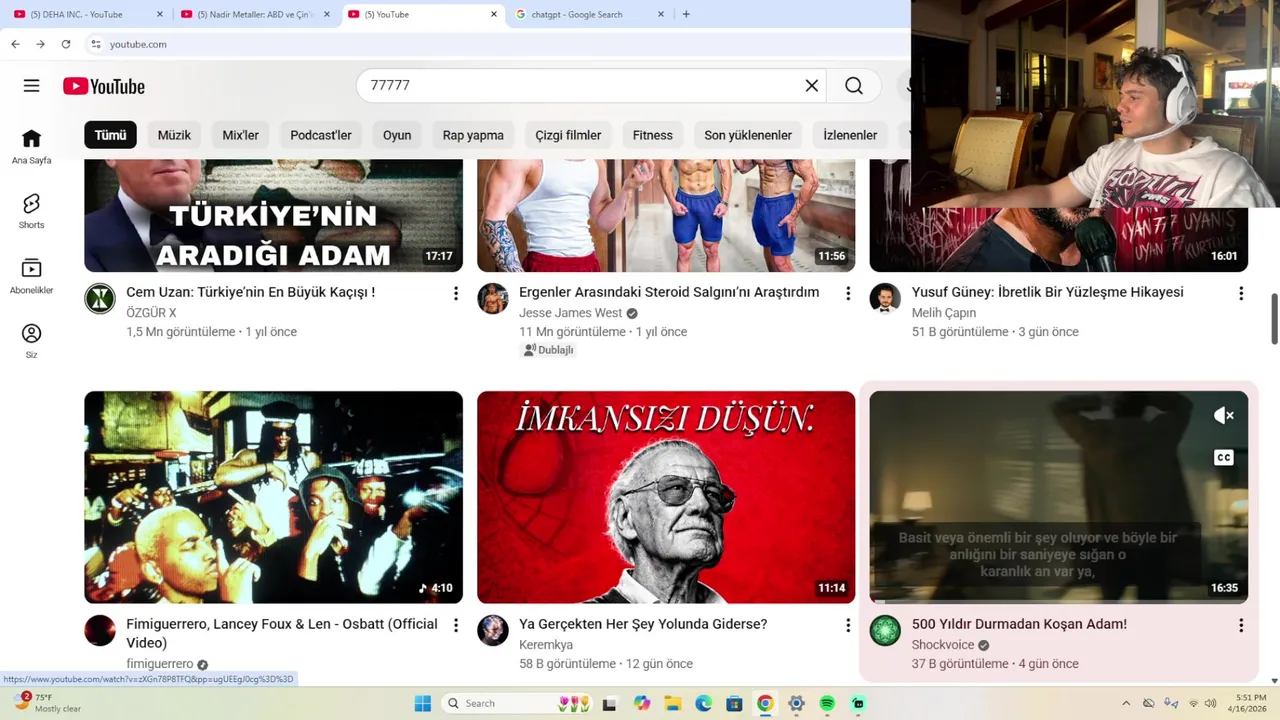This screenshot has width=1280, height=720.
Task: Open ÖZGÜR X channel avatar
Action: pos(100,298)
